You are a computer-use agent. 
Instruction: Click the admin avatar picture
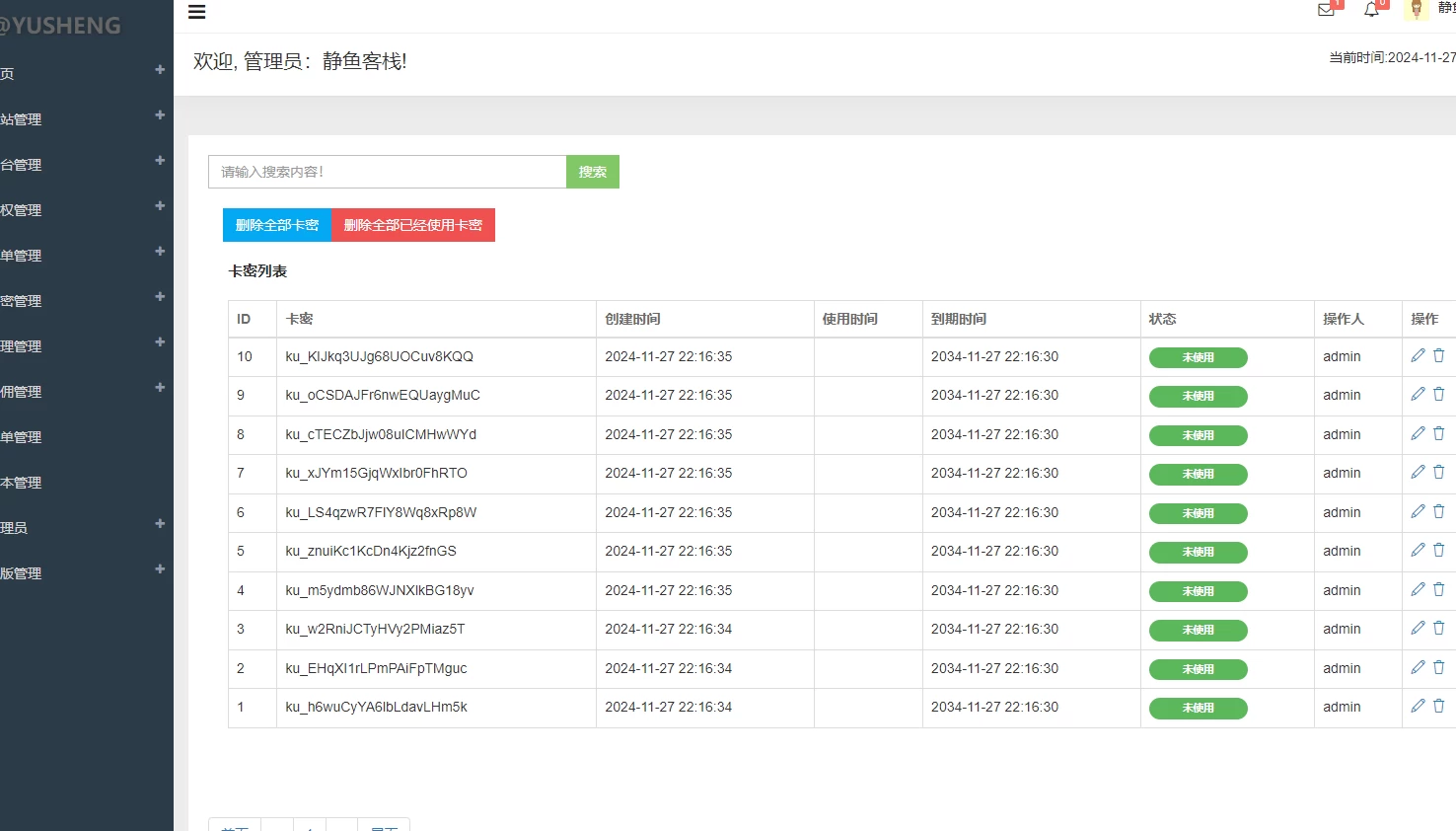tap(1417, 10)
